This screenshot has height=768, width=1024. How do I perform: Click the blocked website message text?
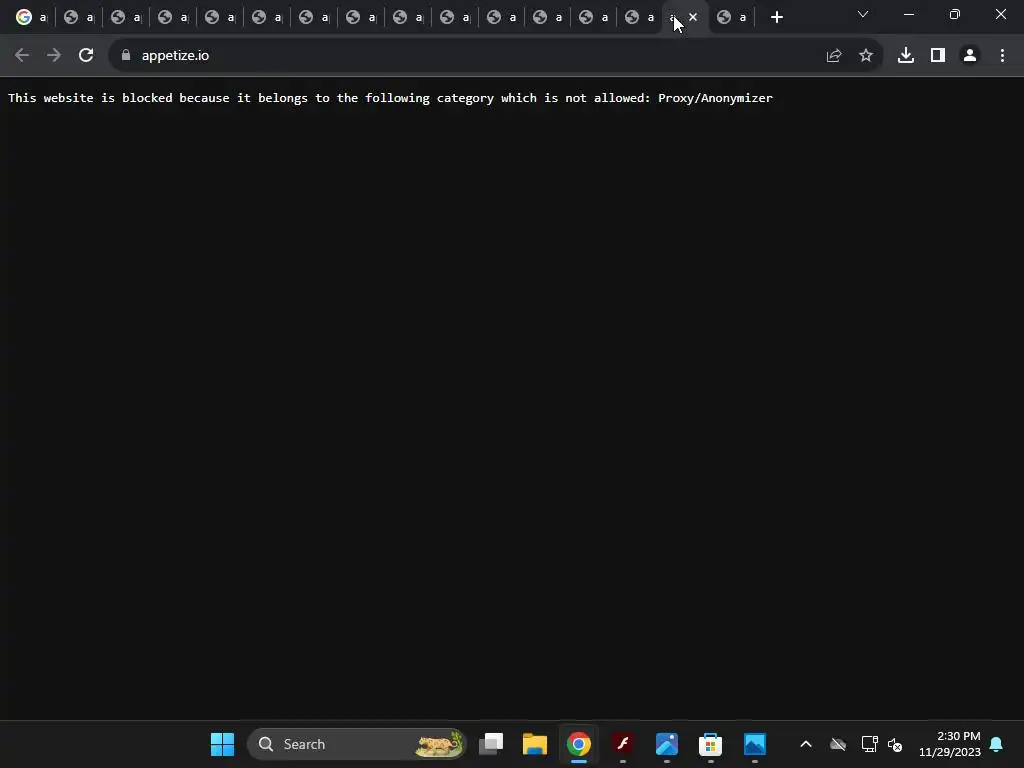(x=390, y=98)
